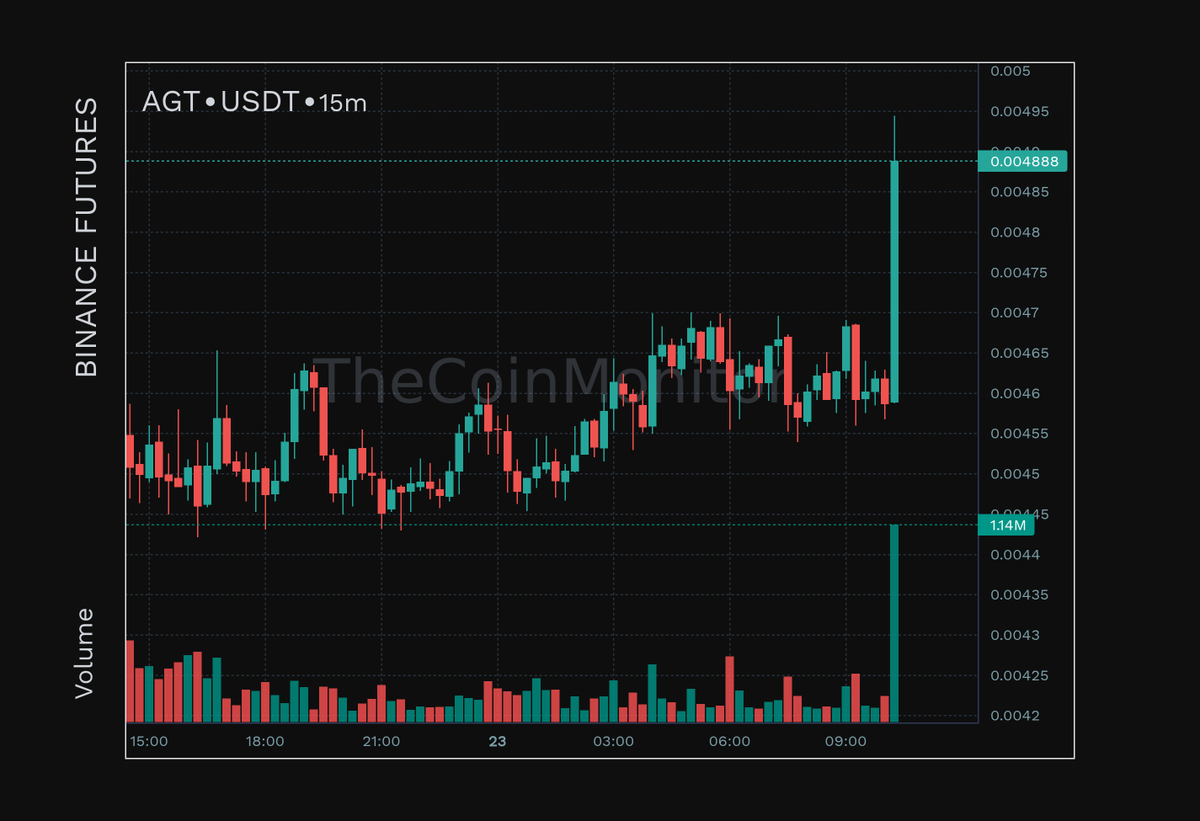Click the 0.005 price axis label
Screen dimensions: 1200x821
point(1010,71)
